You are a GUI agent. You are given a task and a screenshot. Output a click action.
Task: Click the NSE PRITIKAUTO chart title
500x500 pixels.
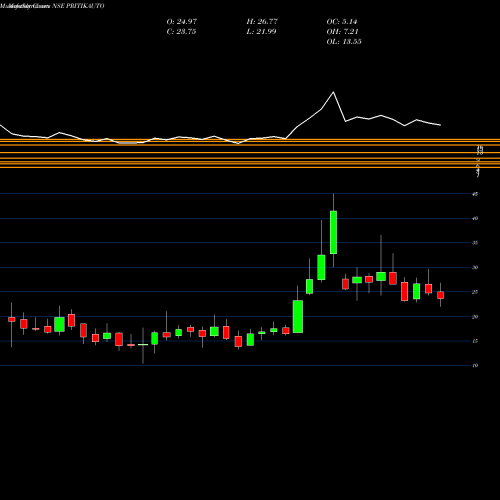click(x=78, y=6)
